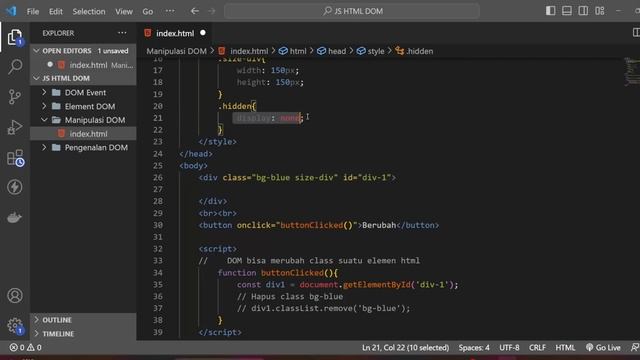640x360 pixels.
Task: Open the Source Control view icon
Action: click(x=15, y=97)
